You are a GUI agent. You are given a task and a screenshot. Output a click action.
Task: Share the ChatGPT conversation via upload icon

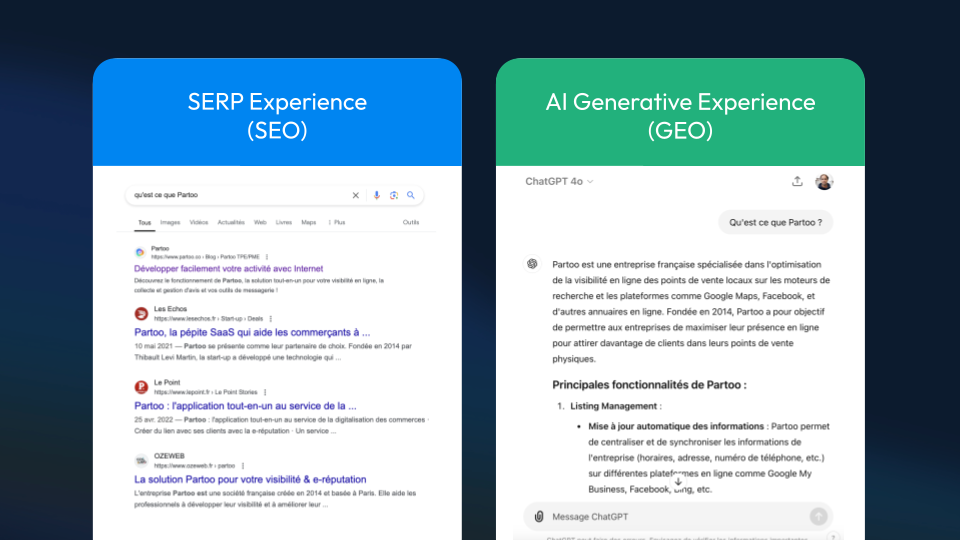click(797, 181)
